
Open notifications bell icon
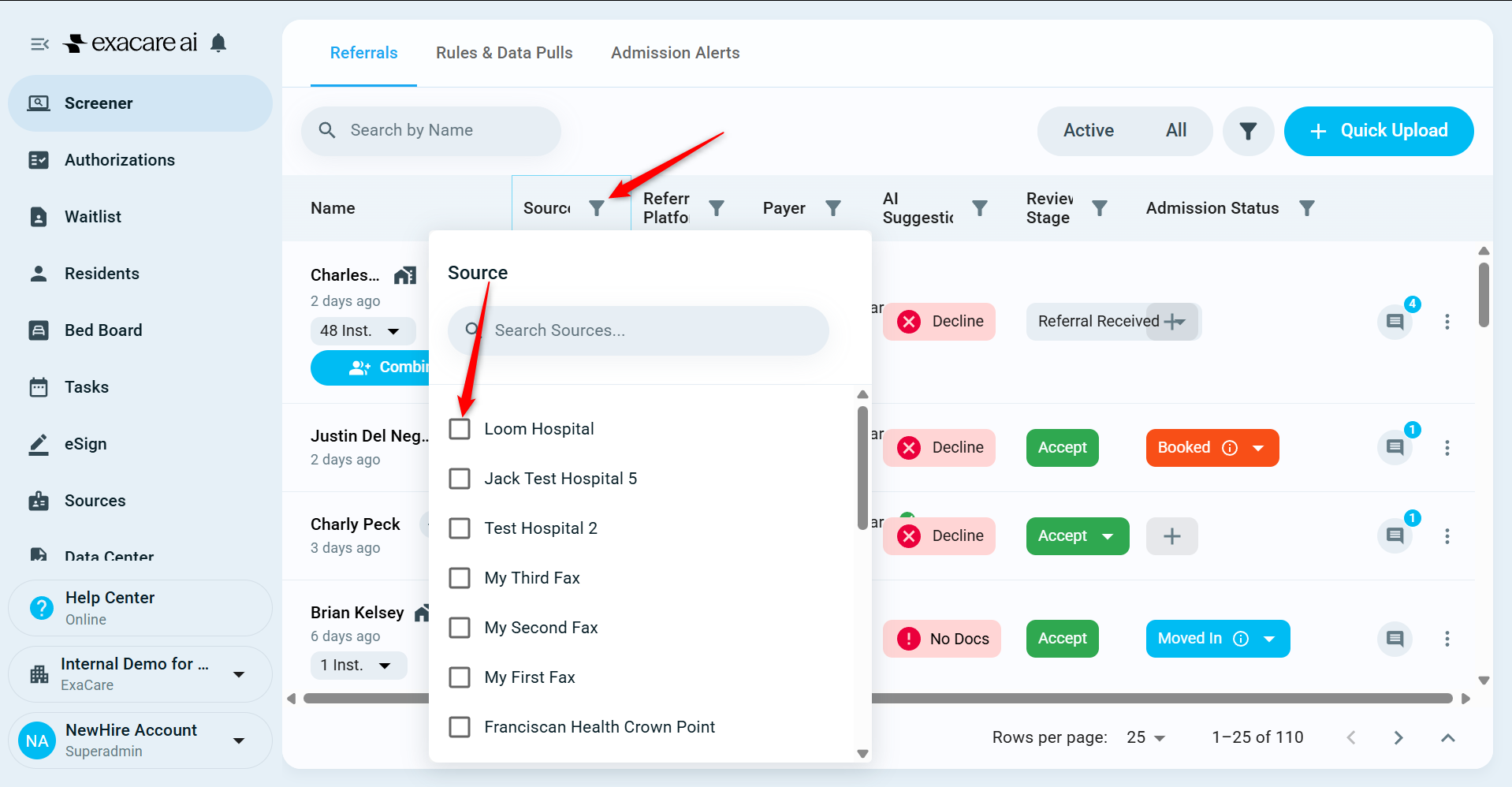coord(218,43)
